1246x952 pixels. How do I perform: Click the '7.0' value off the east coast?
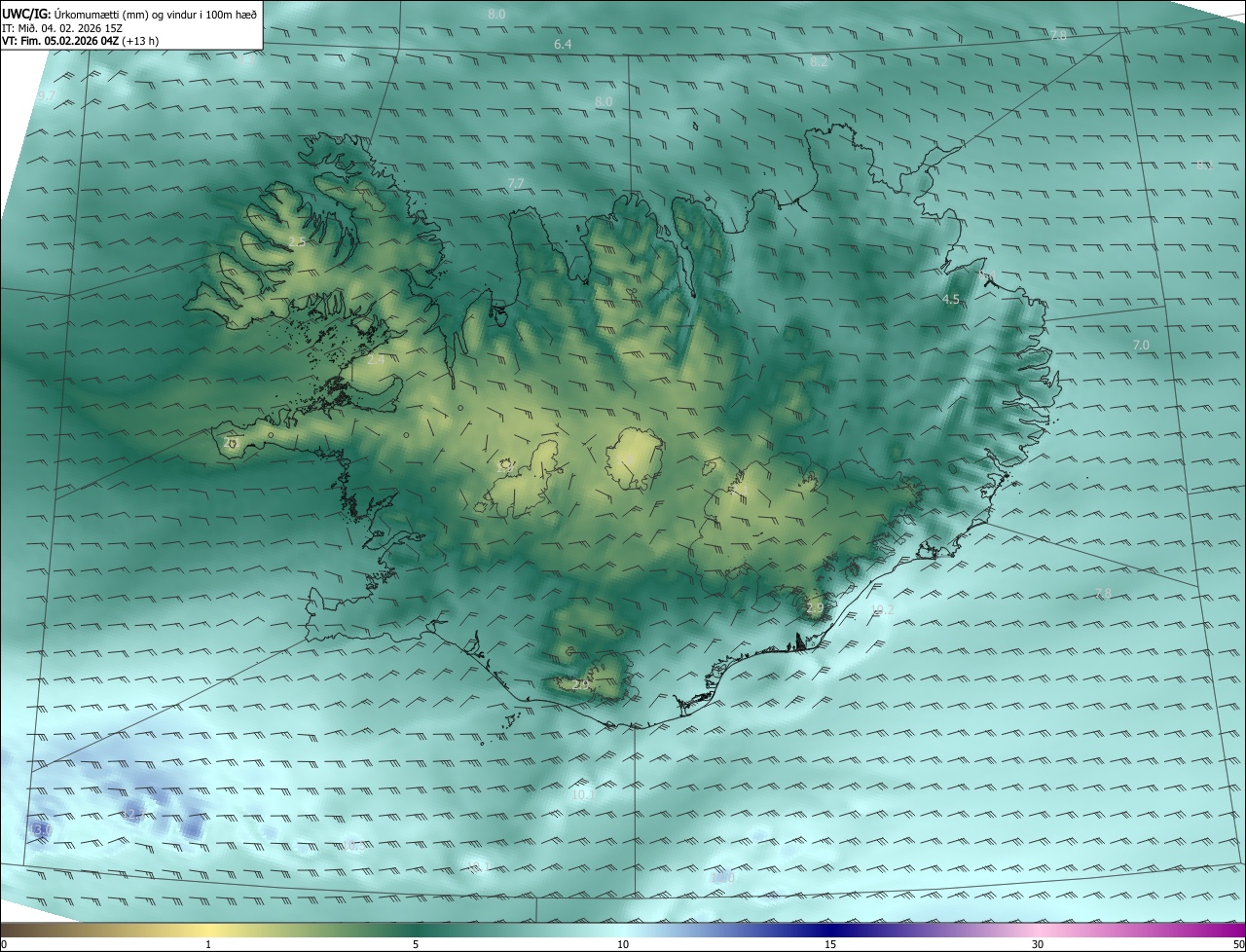point(1141,346)
